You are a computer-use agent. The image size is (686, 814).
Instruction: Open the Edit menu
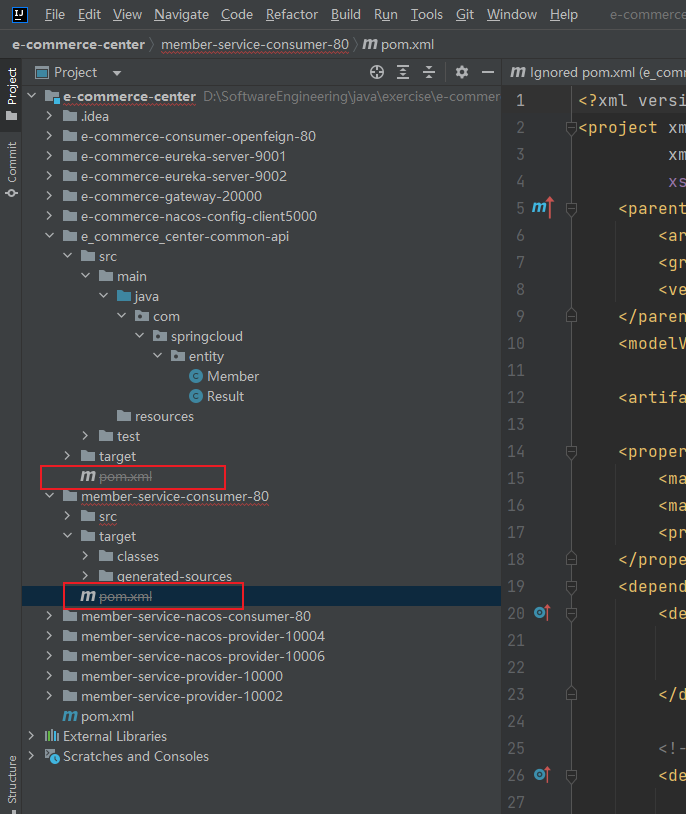pyautogui.click(x=89, y=15)
